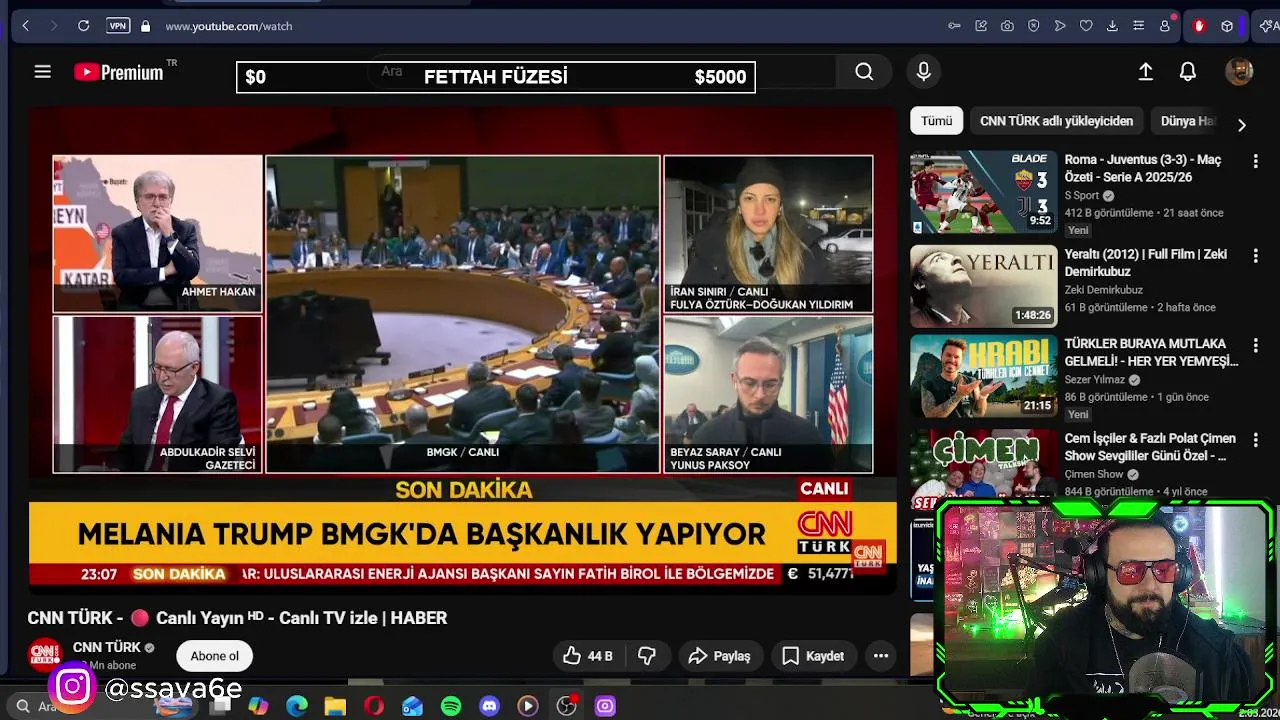Take a snapshot with the camera icon
The width and height of the screenshot is (1280, 720).
coord(1007,26)
